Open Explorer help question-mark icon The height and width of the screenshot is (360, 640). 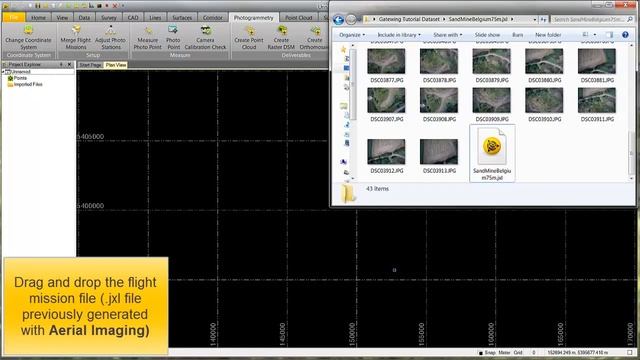point(625,35)
